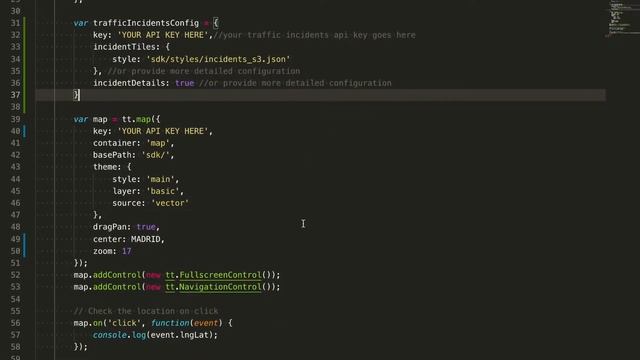The image size is (640, 360).
Task: Click the incidentTiles property name
Action: click(126, 47)
